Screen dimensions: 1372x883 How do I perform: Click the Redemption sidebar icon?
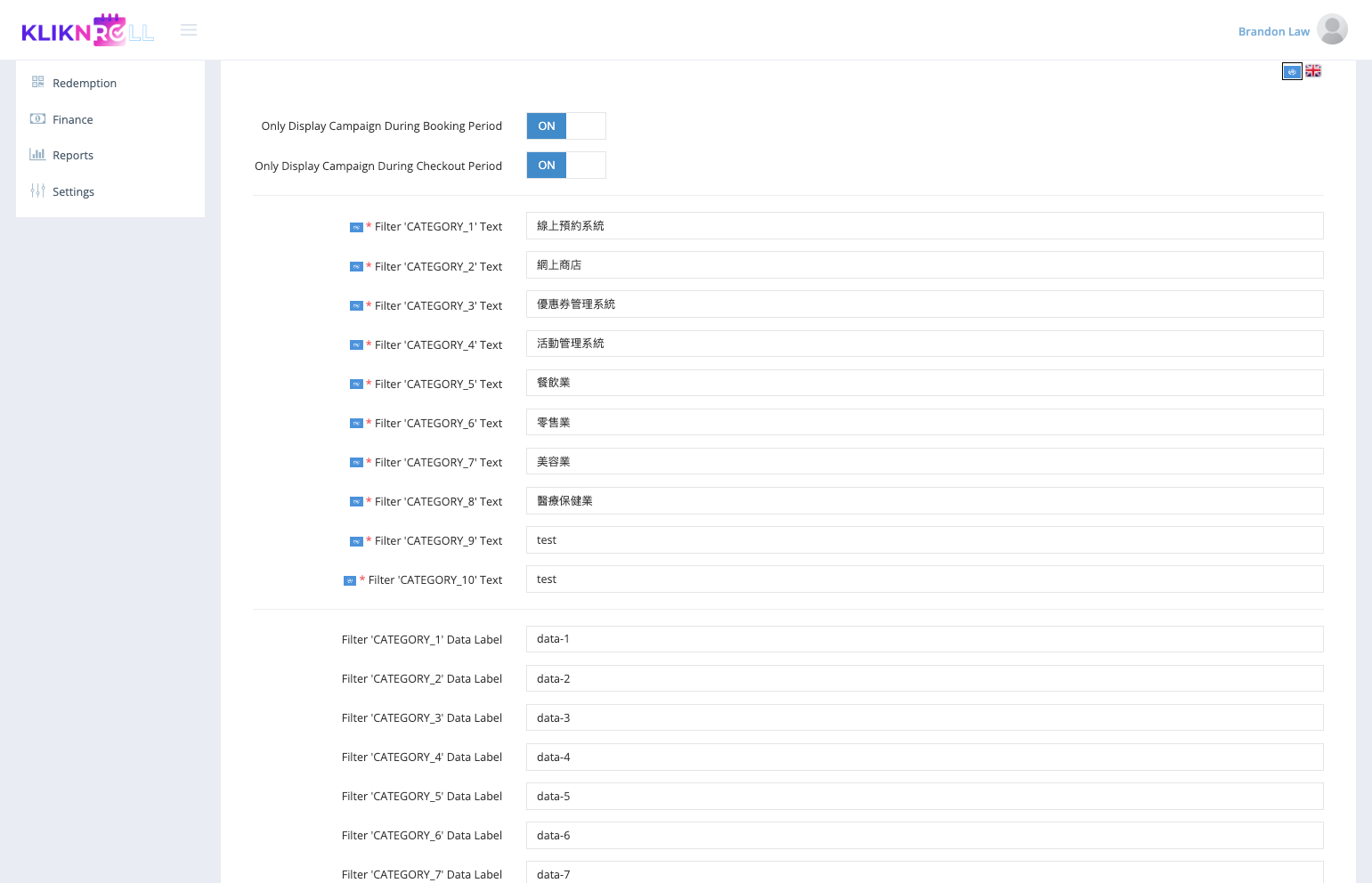pyautogui.click(x=37, y=82)
